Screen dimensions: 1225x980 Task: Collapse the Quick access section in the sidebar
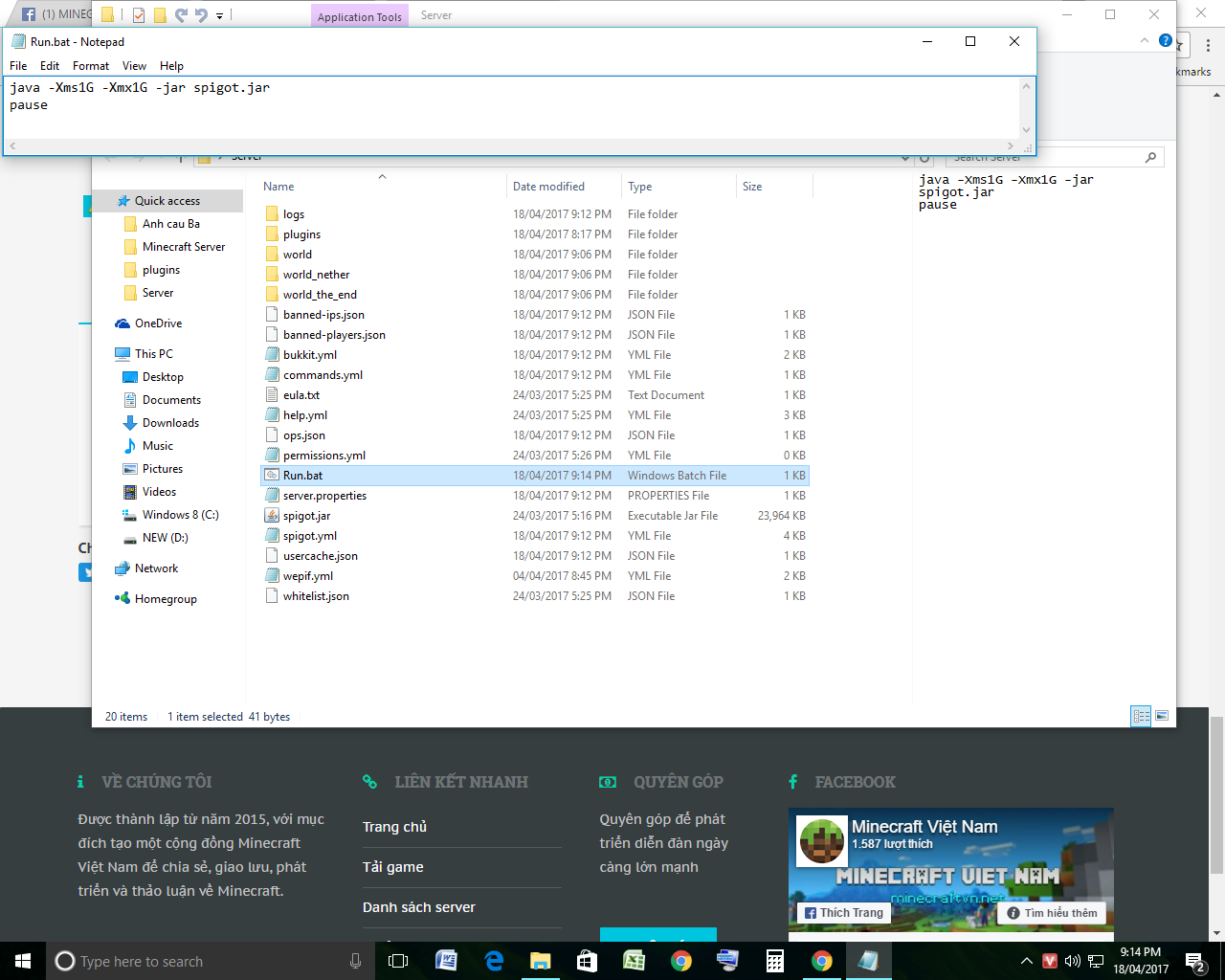click(x=111, y=201)
